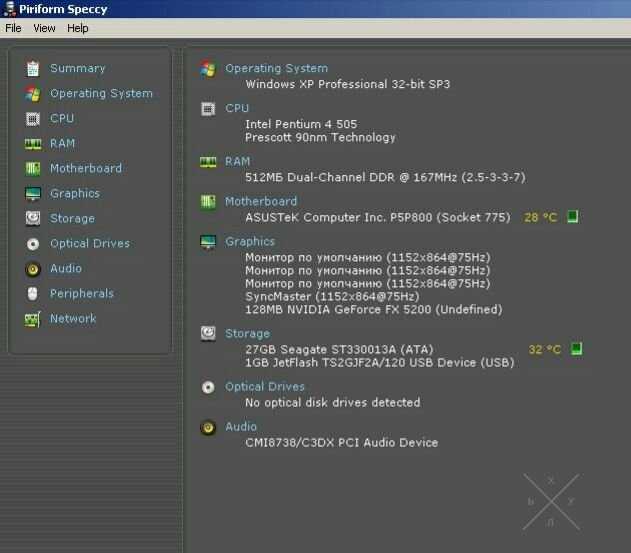Click the CPU chip icon in sidebar
The width and height of the screenshot is (631, 553).
click(33, 119)
